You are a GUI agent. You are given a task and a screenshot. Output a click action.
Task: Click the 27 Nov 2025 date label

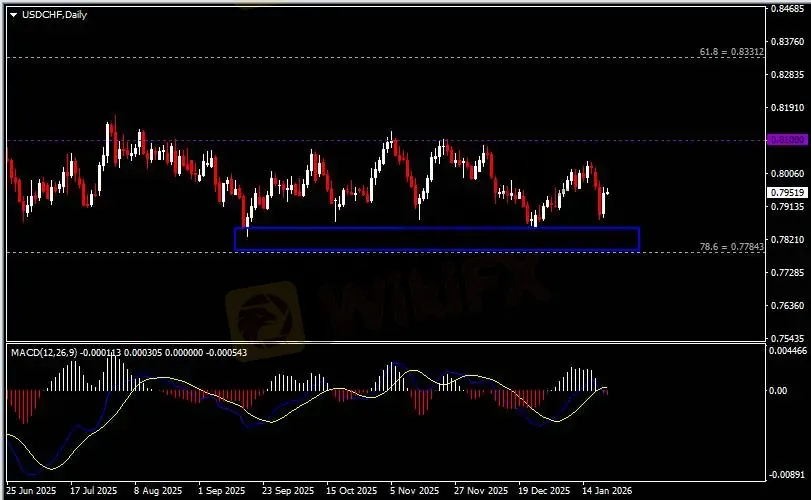click(x=481, y=490)
